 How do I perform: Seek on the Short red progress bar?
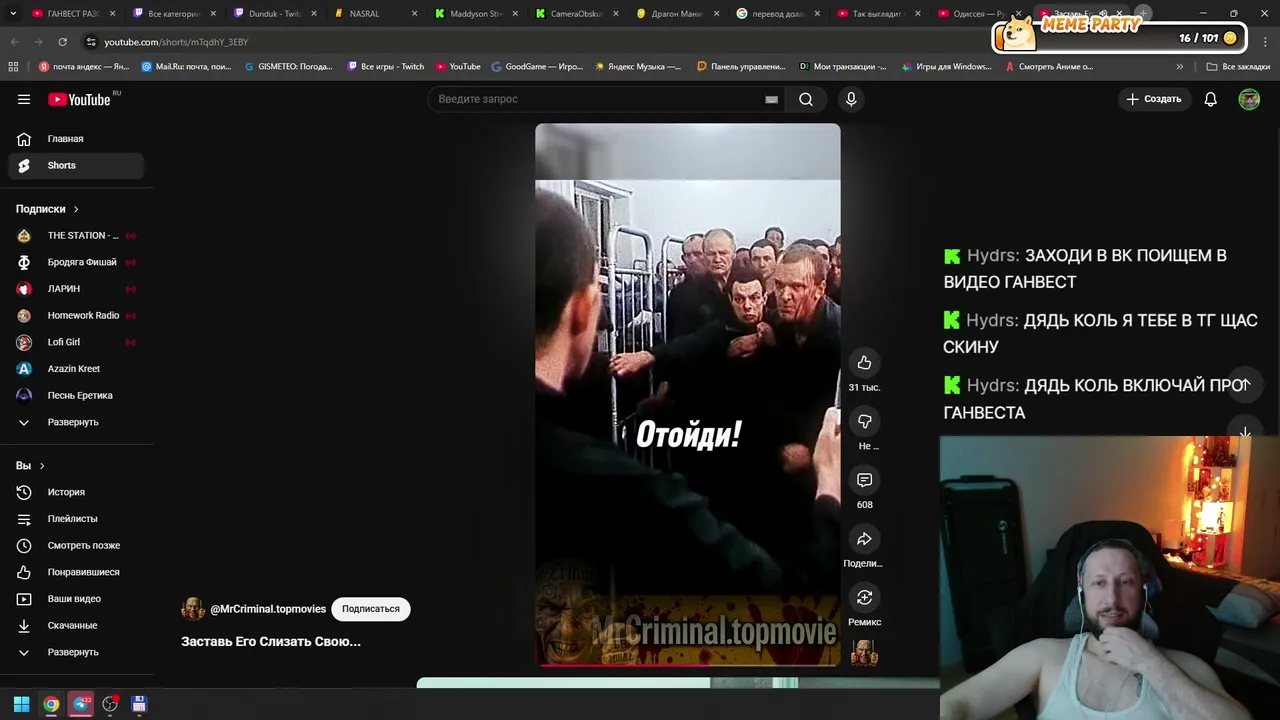click(687, 664)
